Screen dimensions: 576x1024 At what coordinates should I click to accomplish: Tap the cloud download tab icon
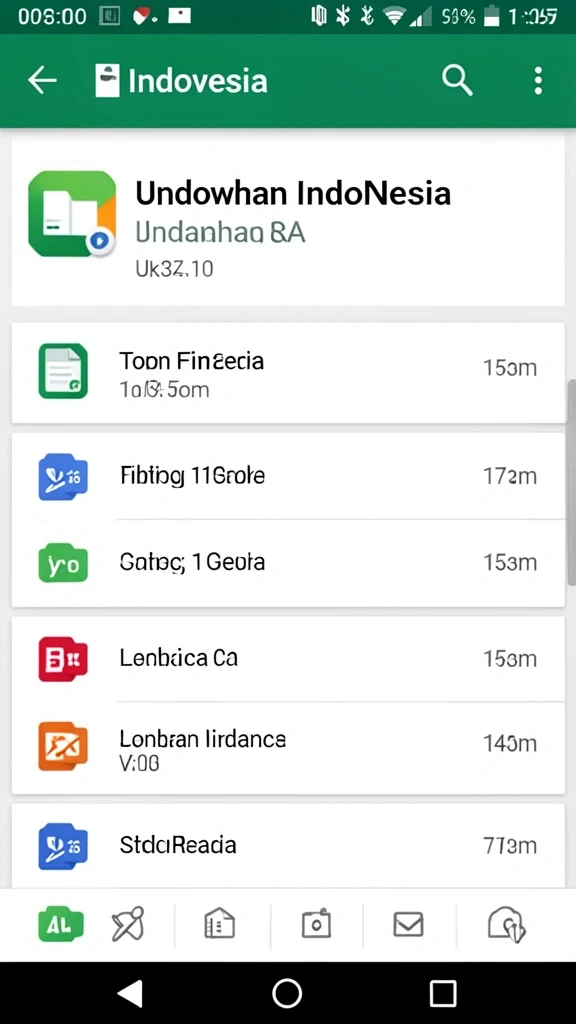[x=507, y=925]
